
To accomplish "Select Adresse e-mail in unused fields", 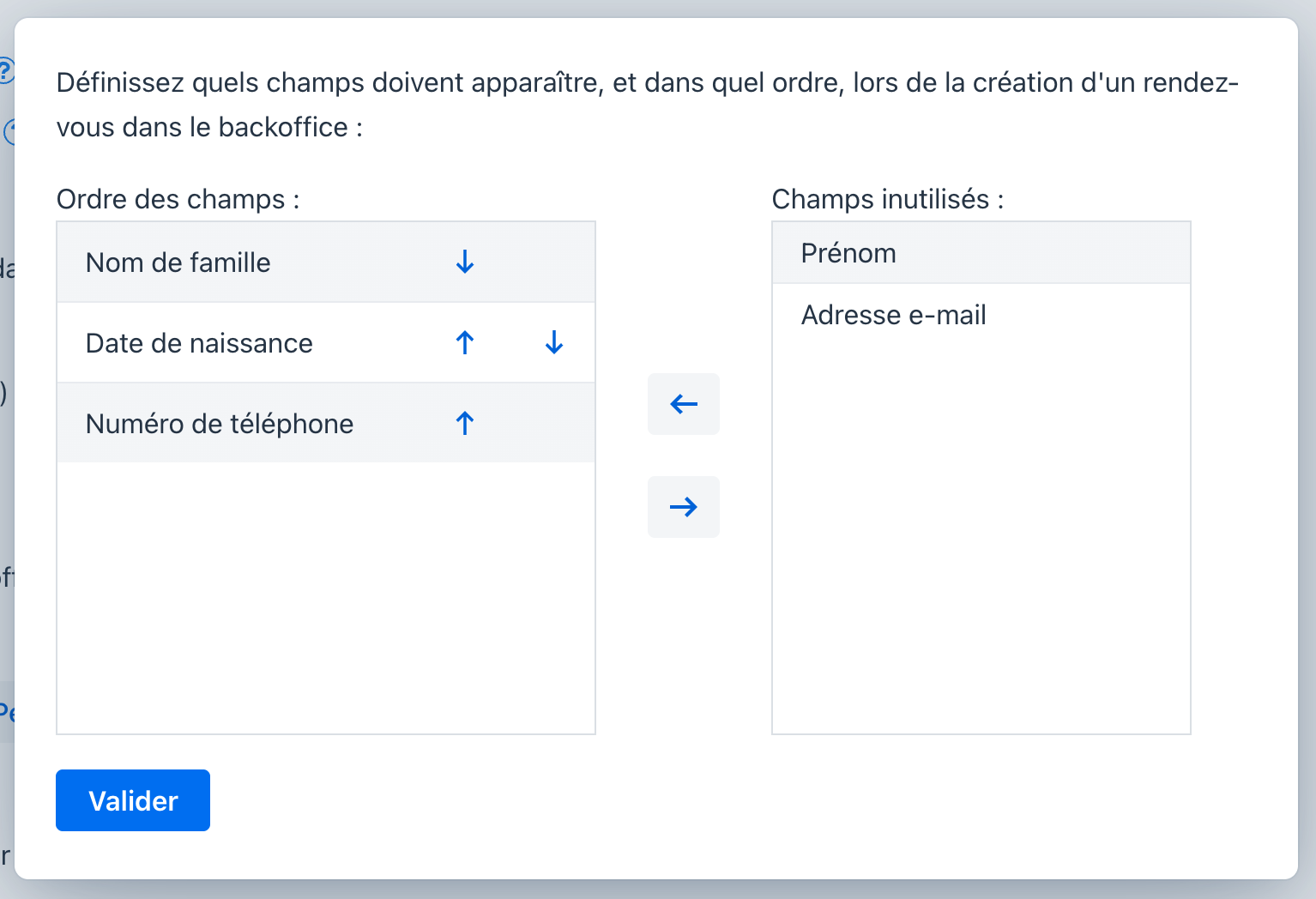I will (x=981, y=315).
